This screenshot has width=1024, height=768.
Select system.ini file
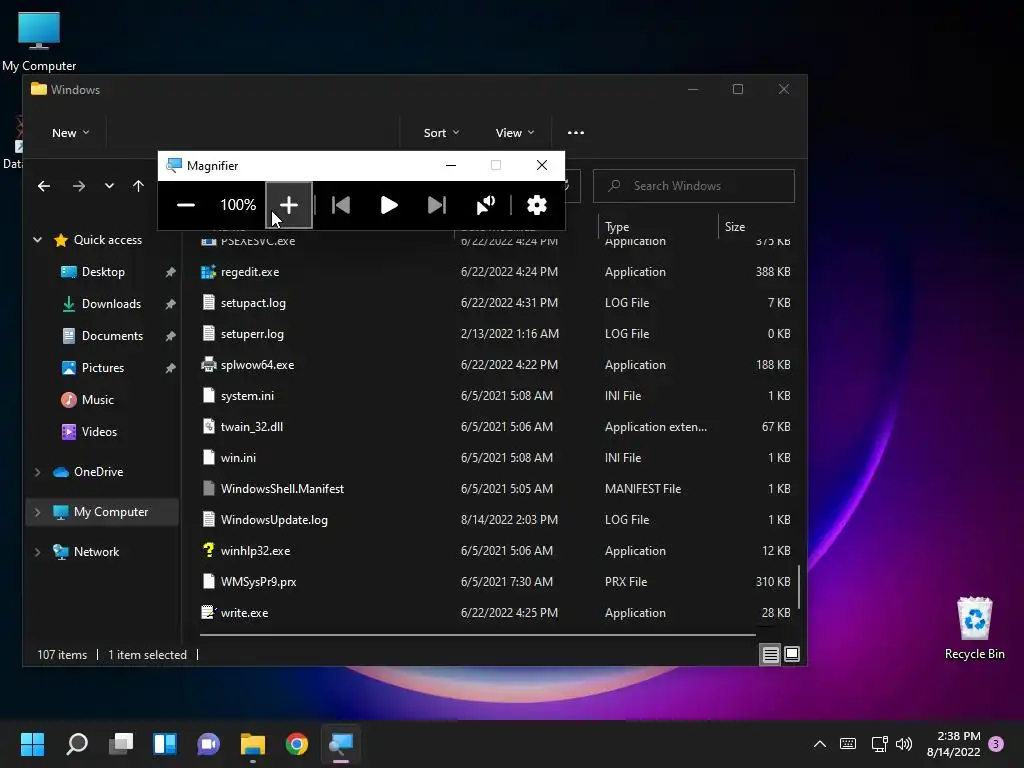(x=247, y=396)
